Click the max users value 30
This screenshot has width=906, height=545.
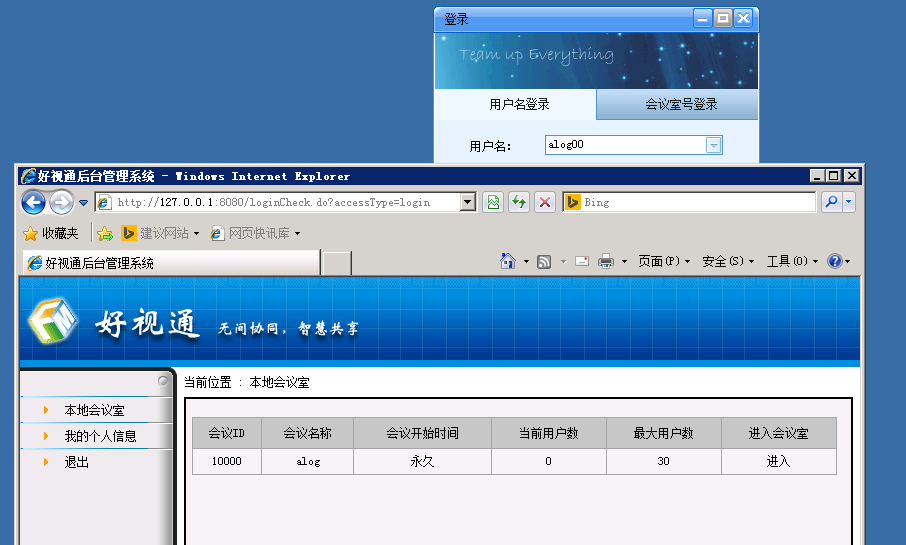pos(664,461)
